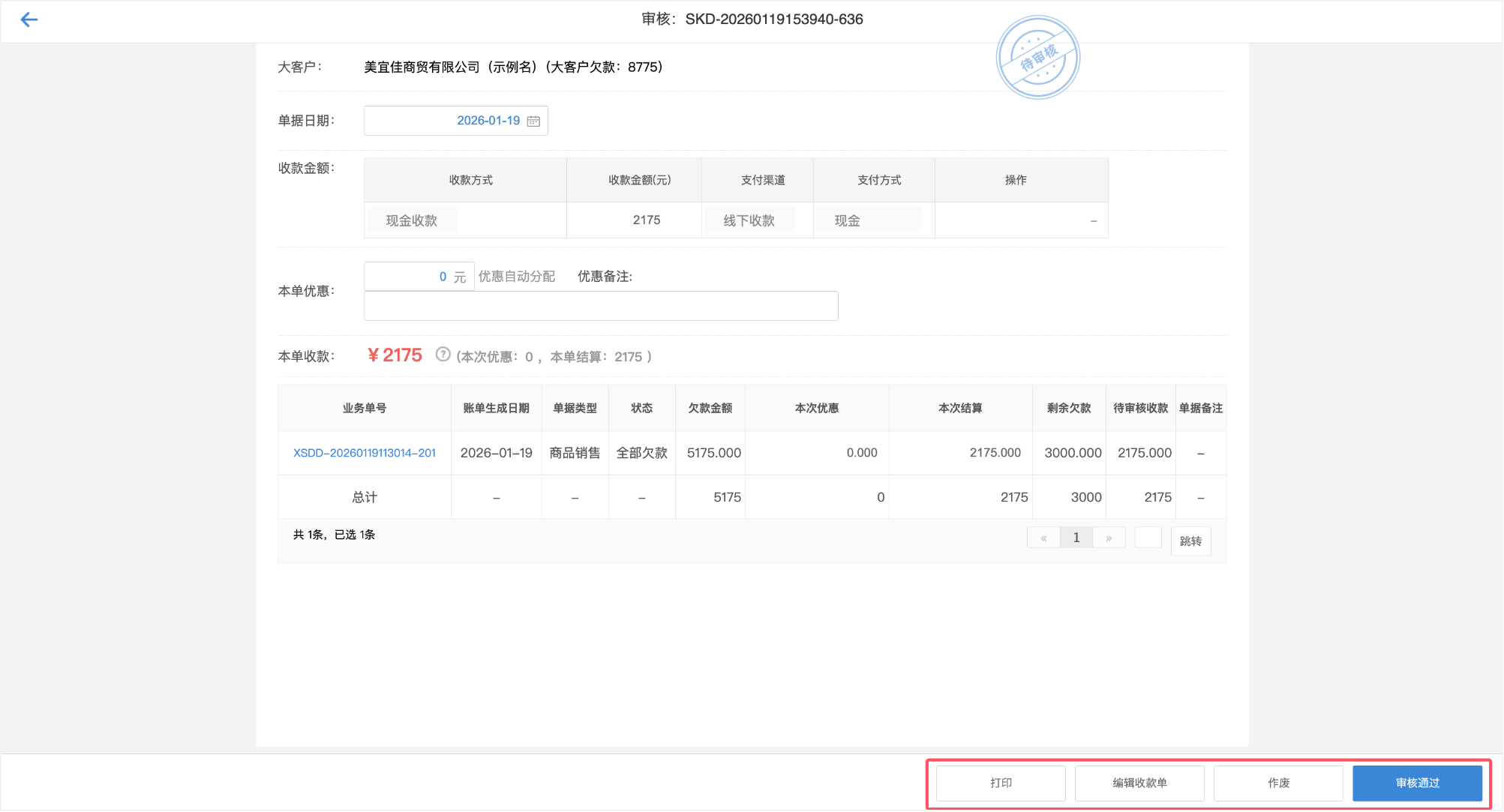Click the 打印 button

click(x=1001, y=783)
